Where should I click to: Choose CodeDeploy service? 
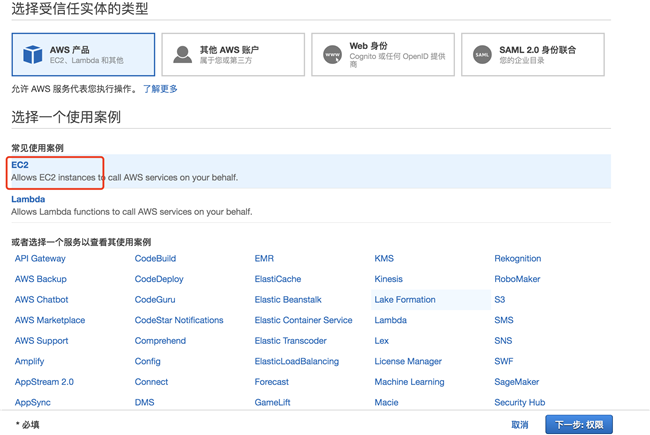pos(159,279)
